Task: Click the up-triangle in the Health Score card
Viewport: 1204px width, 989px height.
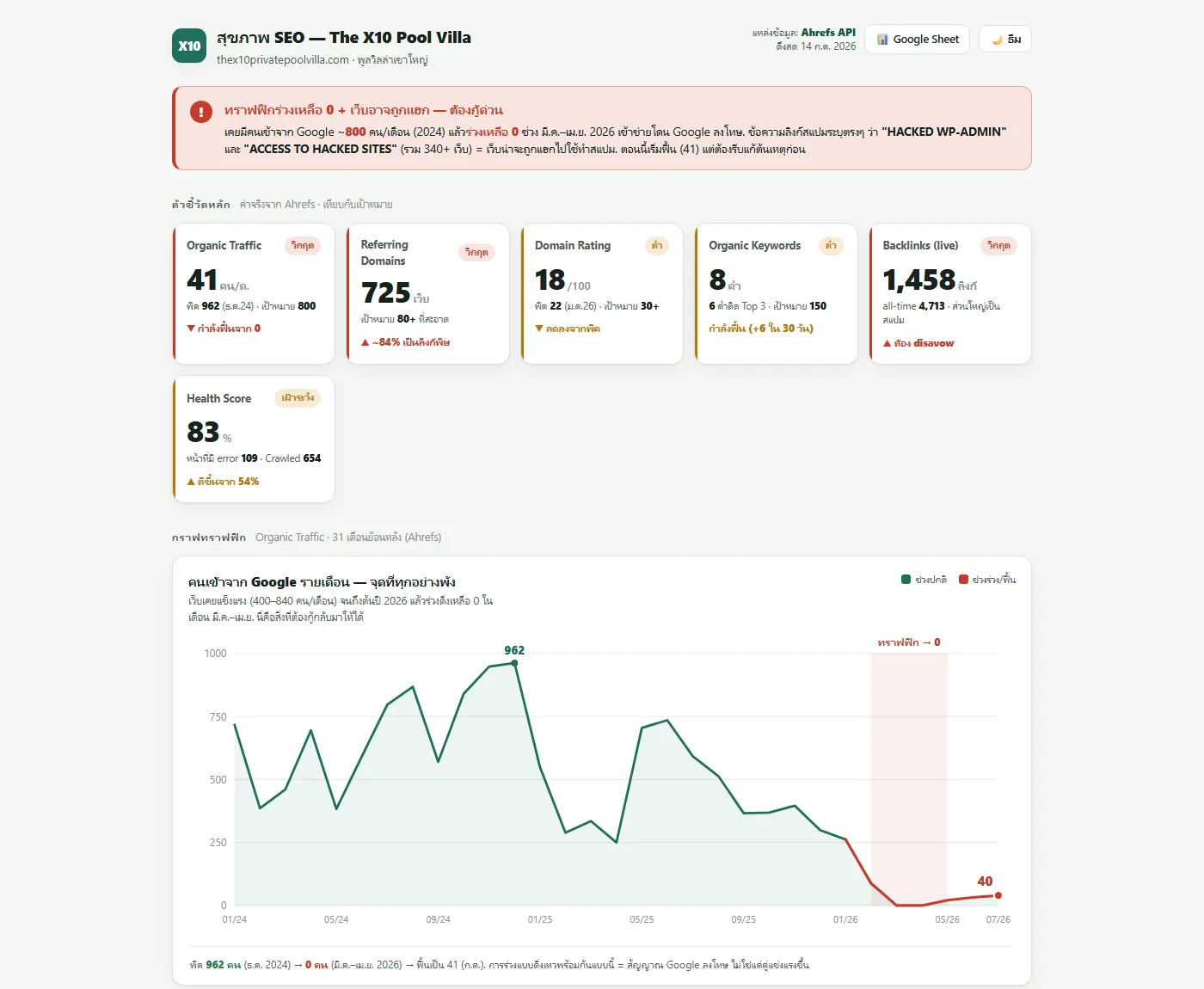Action: pos(191,482)
